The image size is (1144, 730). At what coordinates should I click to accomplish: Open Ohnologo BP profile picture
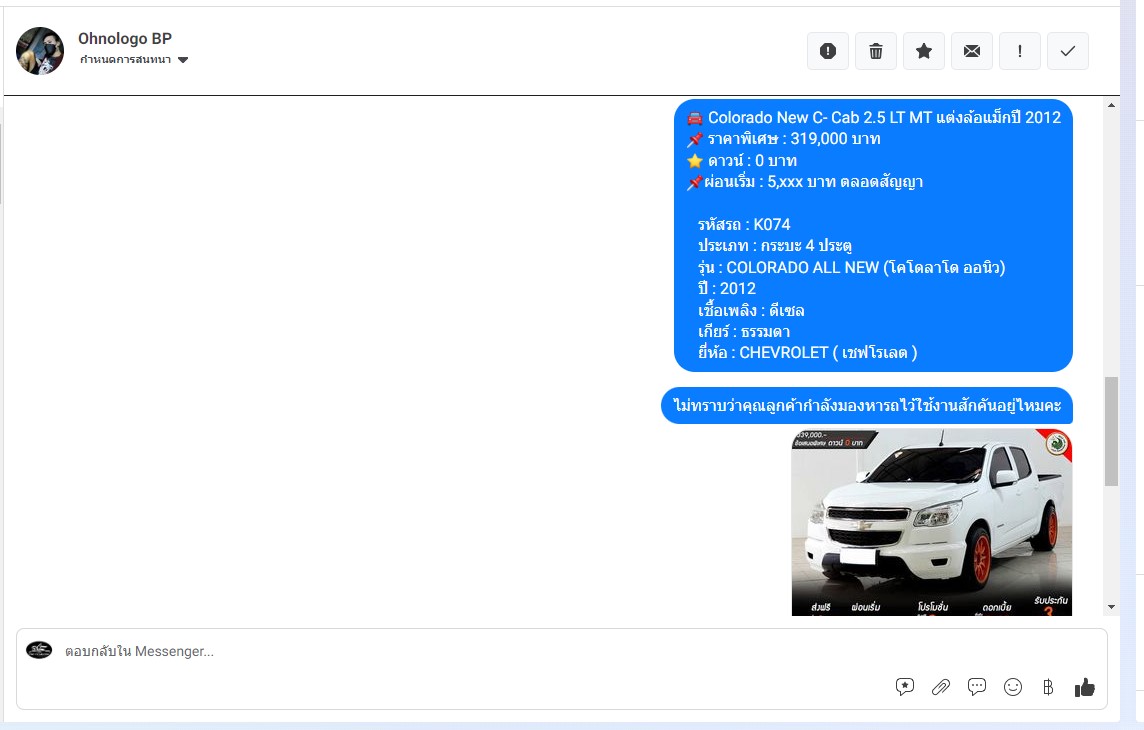(x=40, y=51)
